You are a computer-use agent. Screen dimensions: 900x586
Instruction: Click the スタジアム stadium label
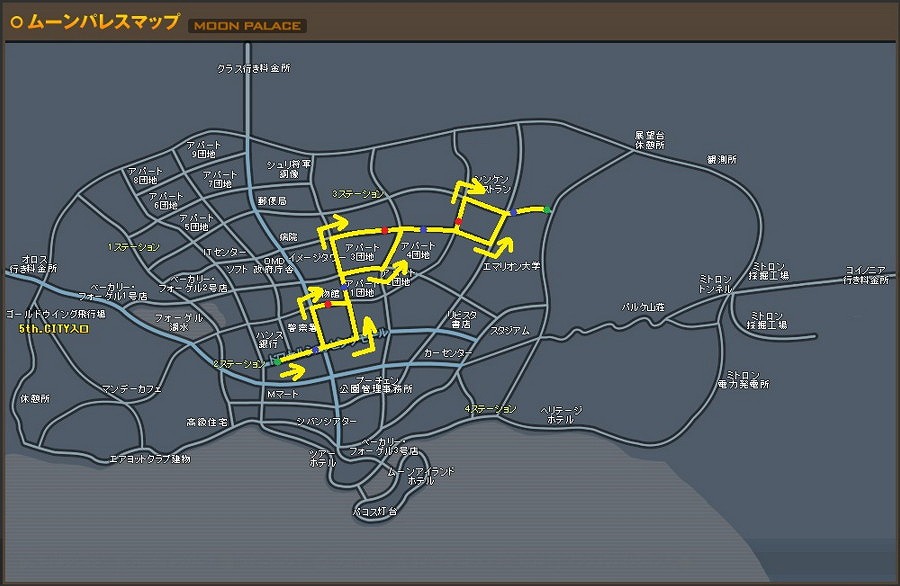(x=509, y=329)
